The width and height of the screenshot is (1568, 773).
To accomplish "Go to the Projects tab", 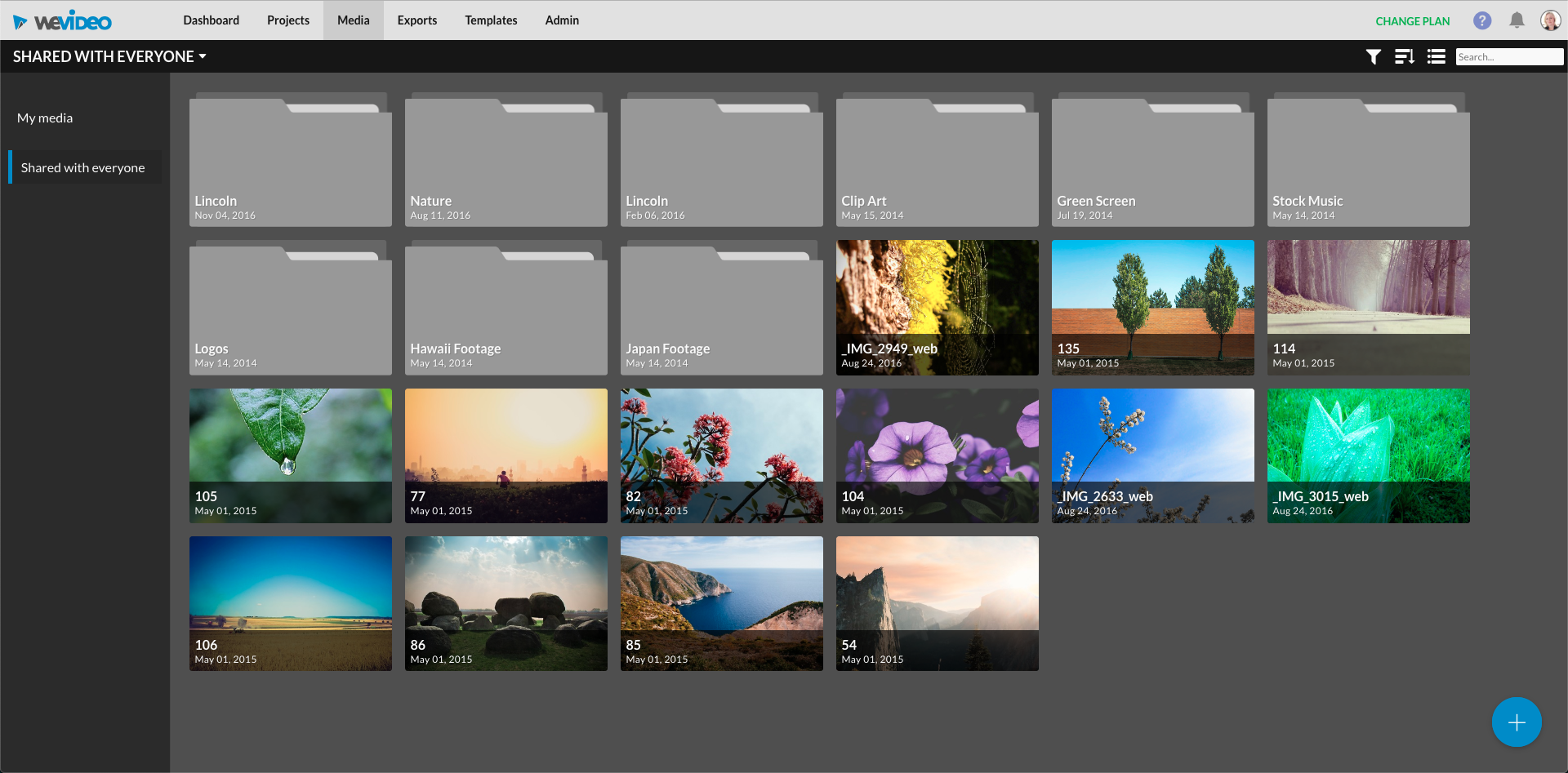I will (x=287, y=20).
